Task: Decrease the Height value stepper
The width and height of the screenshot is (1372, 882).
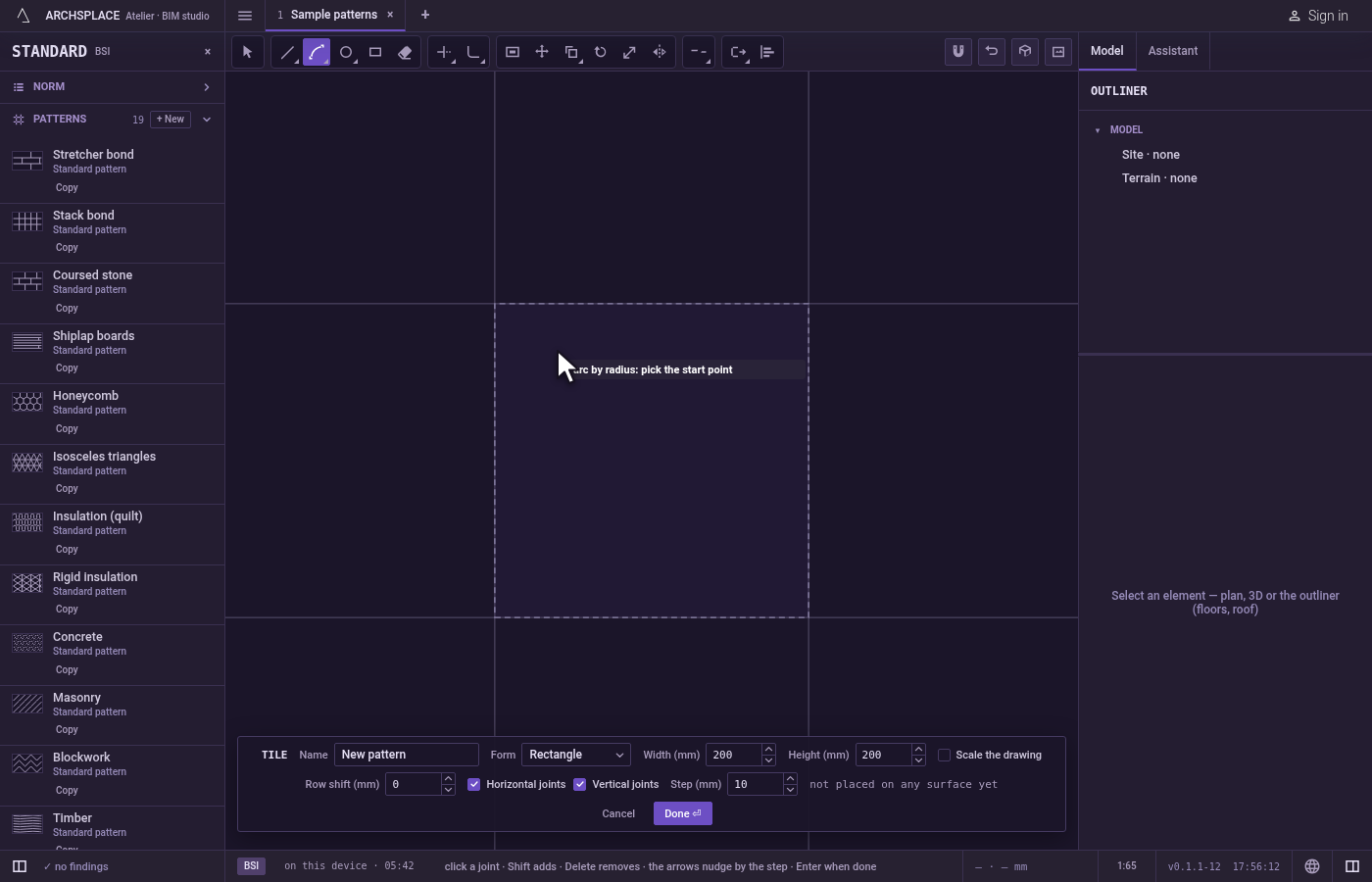Action: [x=918, y=760]
